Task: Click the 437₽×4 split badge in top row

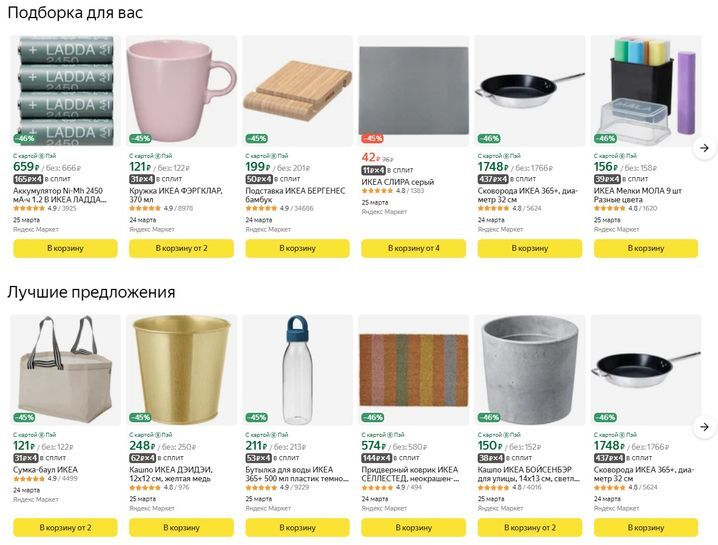Action: tap(493, 179)
